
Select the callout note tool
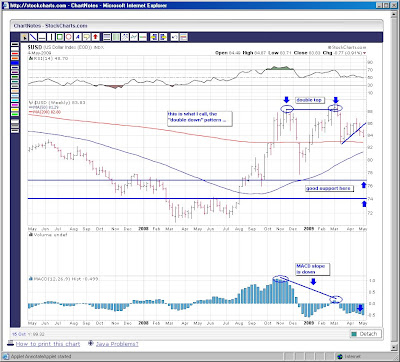[87, 37]
